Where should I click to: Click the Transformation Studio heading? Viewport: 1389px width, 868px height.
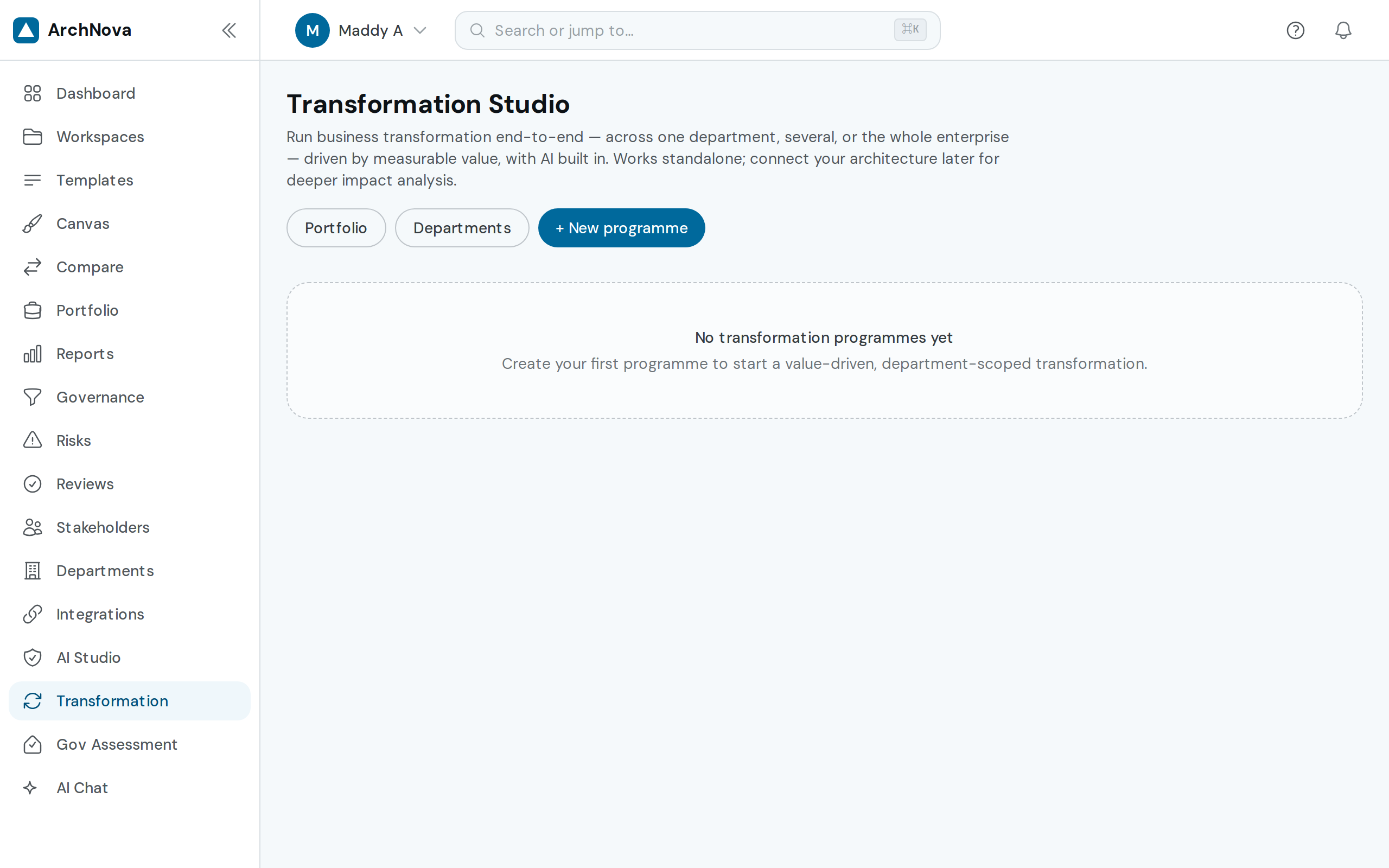428,104
